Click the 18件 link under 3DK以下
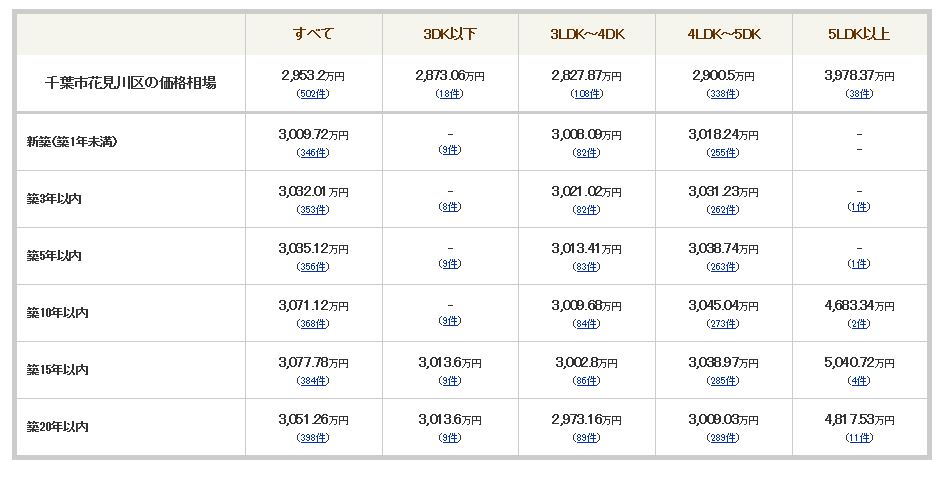This screenshot has width=948, height=485. point(449,94)
